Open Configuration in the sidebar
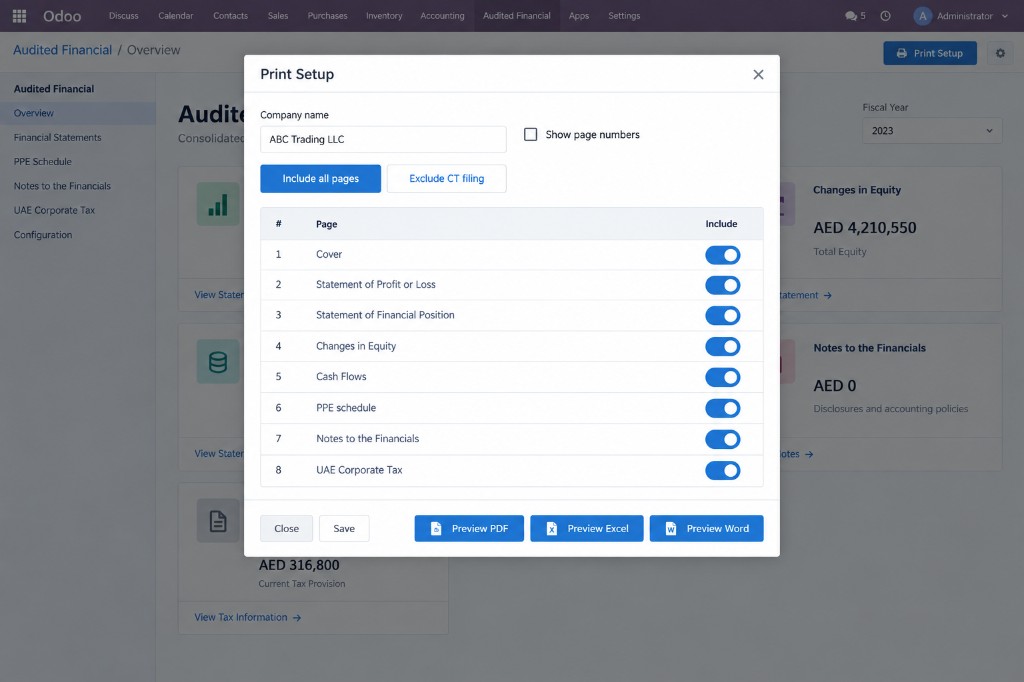This screenshot has height=682, width=1024. tap(43, 235)
